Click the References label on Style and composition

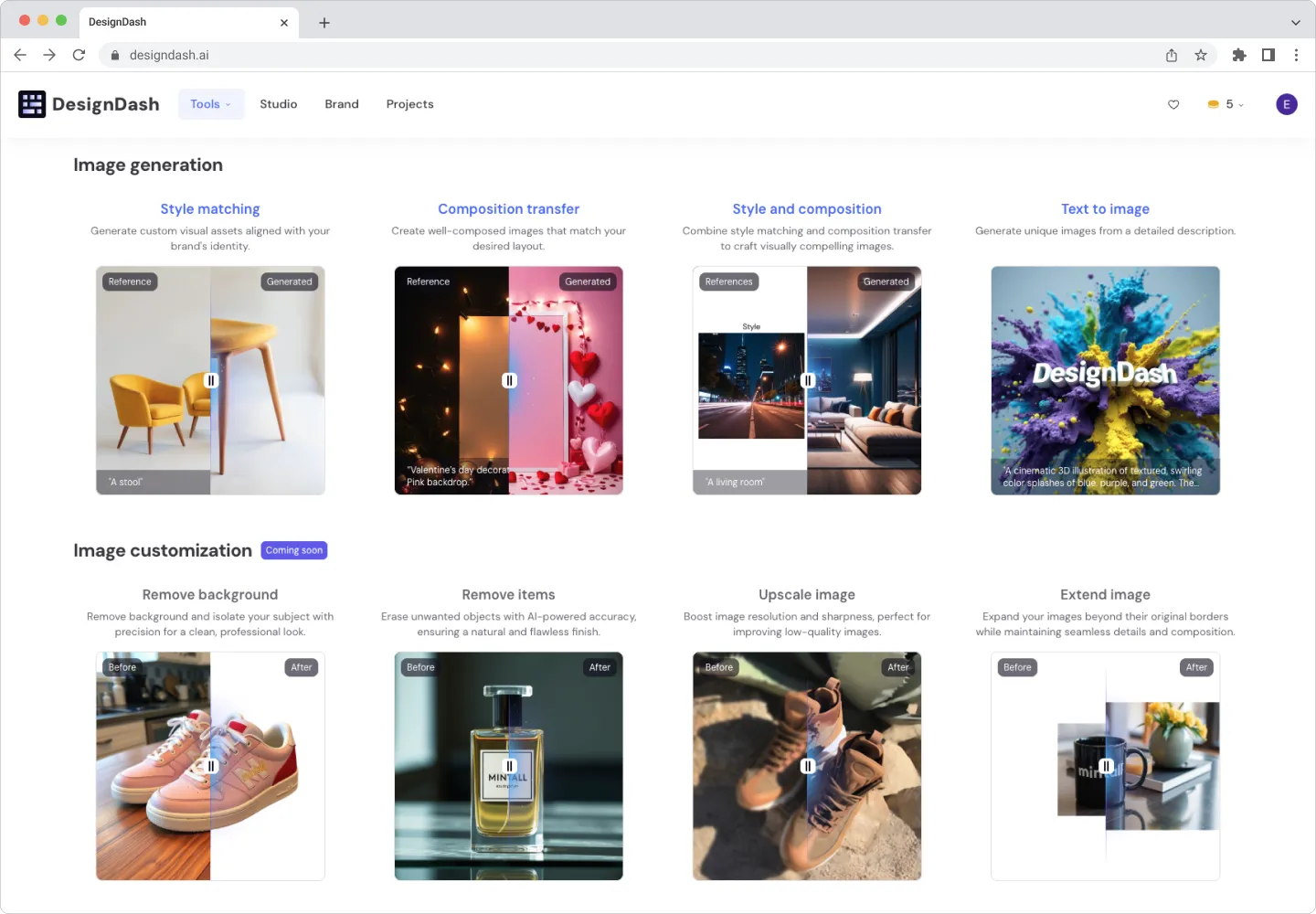point(728,282)
